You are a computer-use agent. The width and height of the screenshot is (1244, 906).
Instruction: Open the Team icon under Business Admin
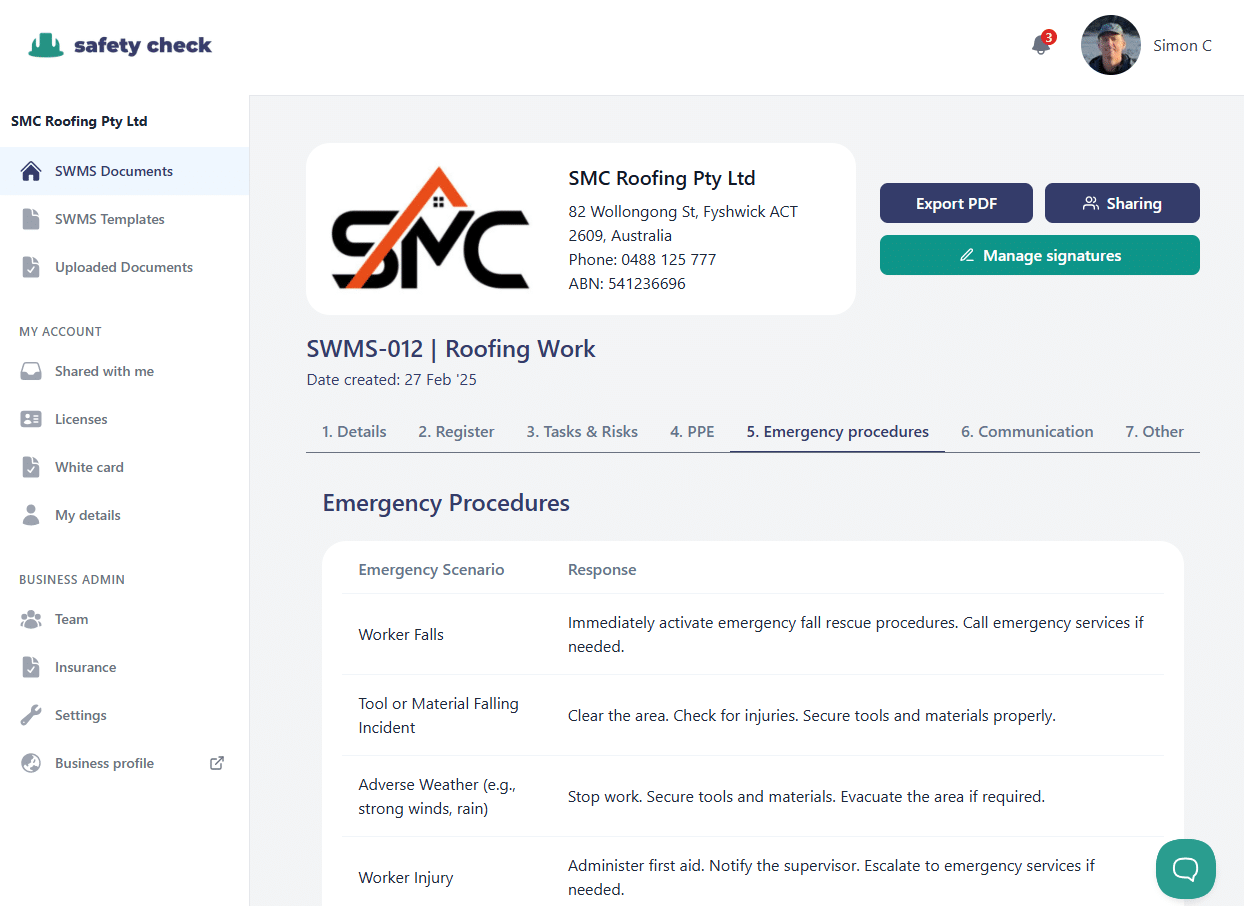click(x=32, y=619)
